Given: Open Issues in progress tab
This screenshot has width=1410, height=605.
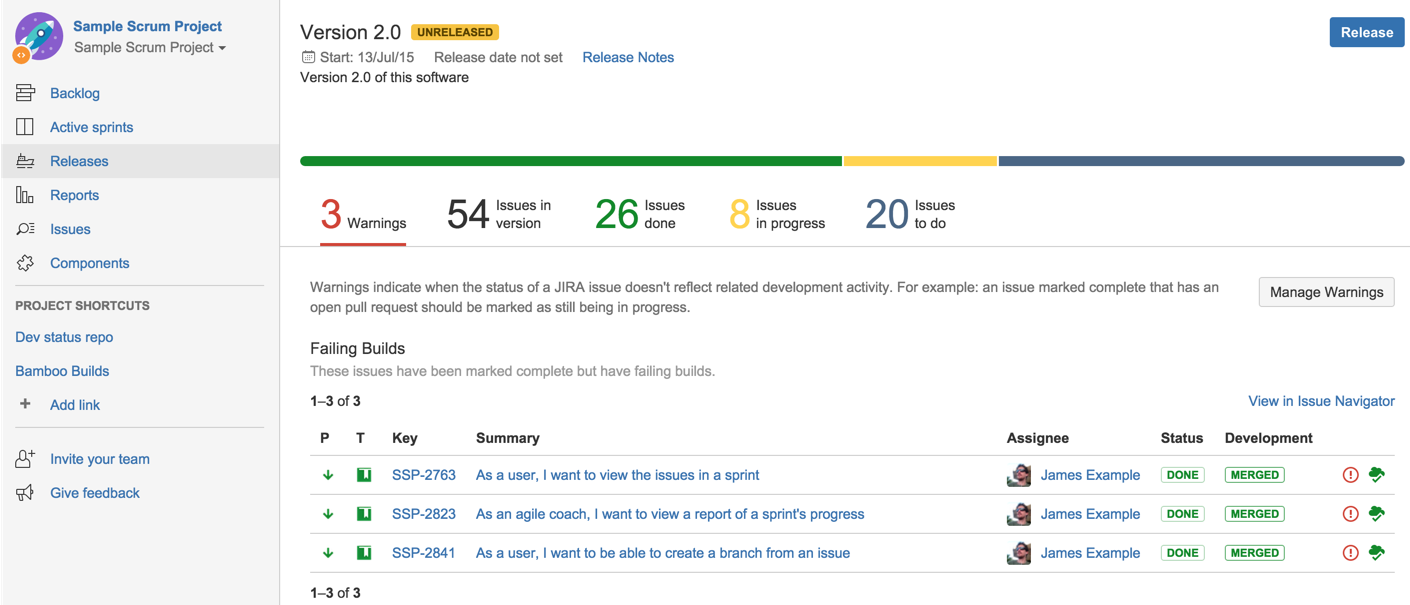Looking at the screenshot, I should coord(777,215).
